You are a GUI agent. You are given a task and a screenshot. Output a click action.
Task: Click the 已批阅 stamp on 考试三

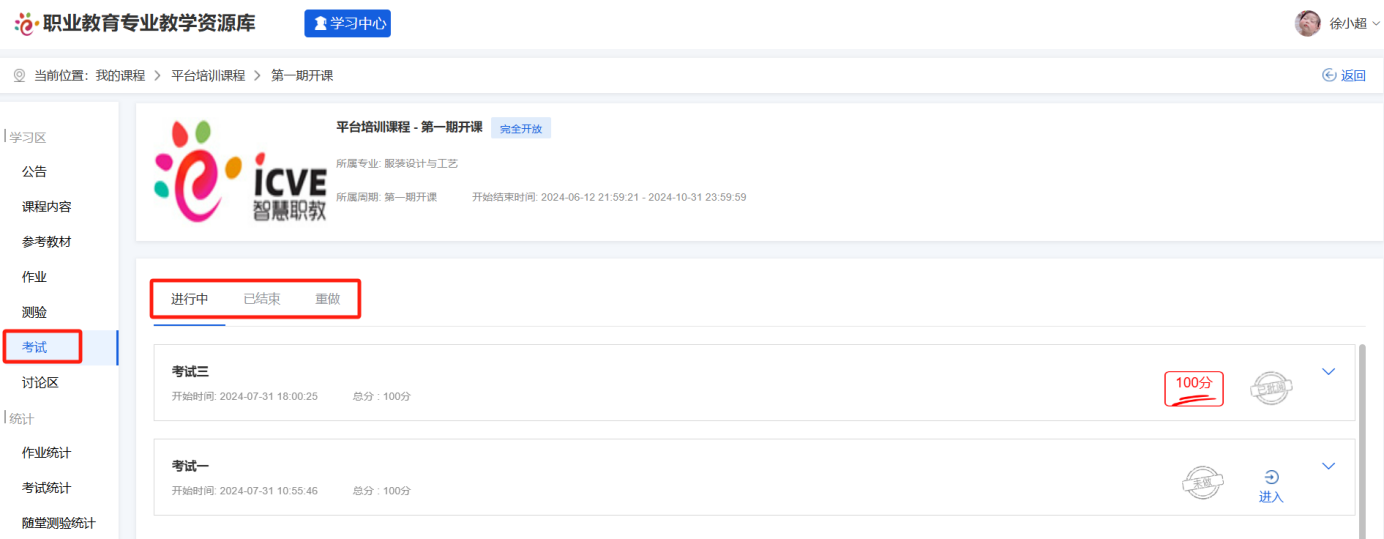point(1271,388)
